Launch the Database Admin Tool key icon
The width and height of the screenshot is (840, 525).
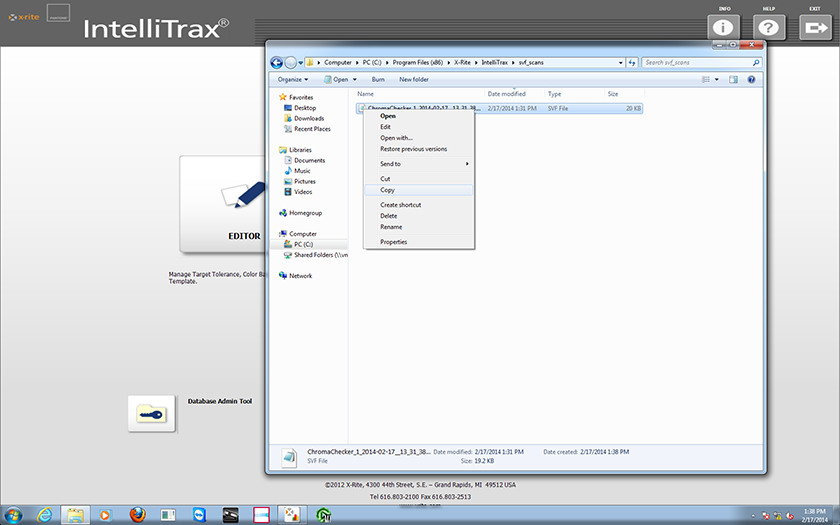pyautogui.click(x=152, y=414)
